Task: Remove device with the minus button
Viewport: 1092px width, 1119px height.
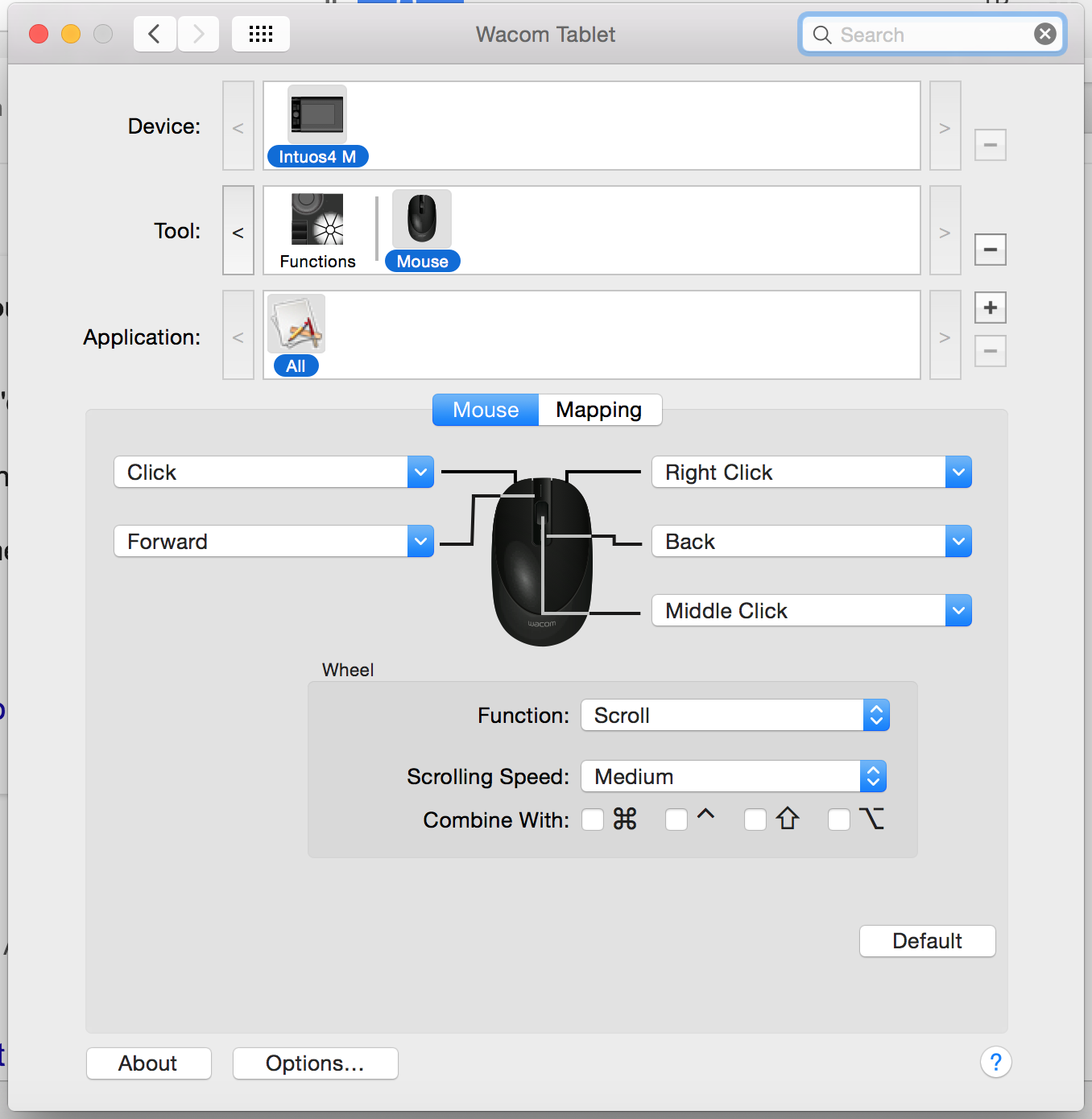Action: 991,145
